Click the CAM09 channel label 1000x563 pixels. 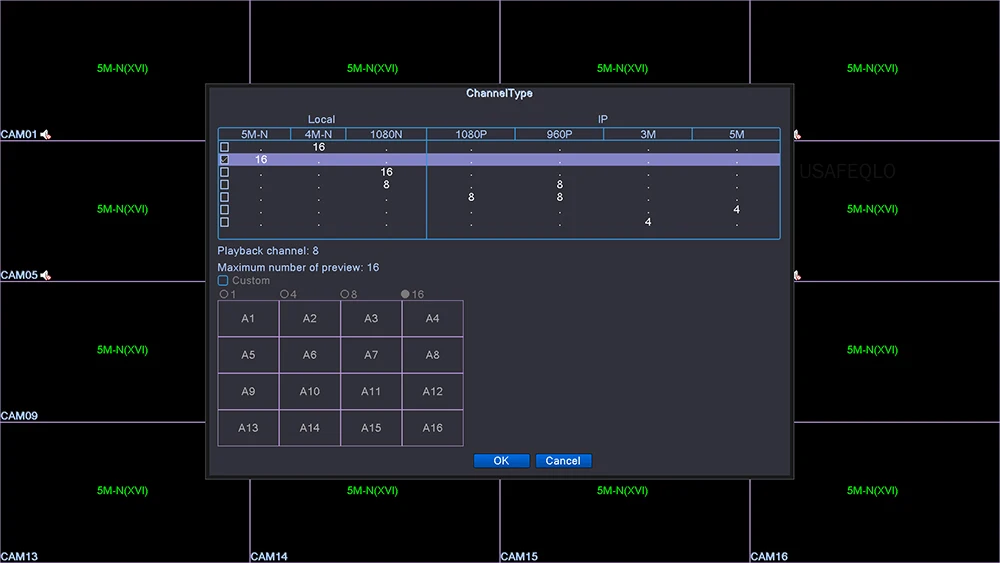(x=19, y=416)
